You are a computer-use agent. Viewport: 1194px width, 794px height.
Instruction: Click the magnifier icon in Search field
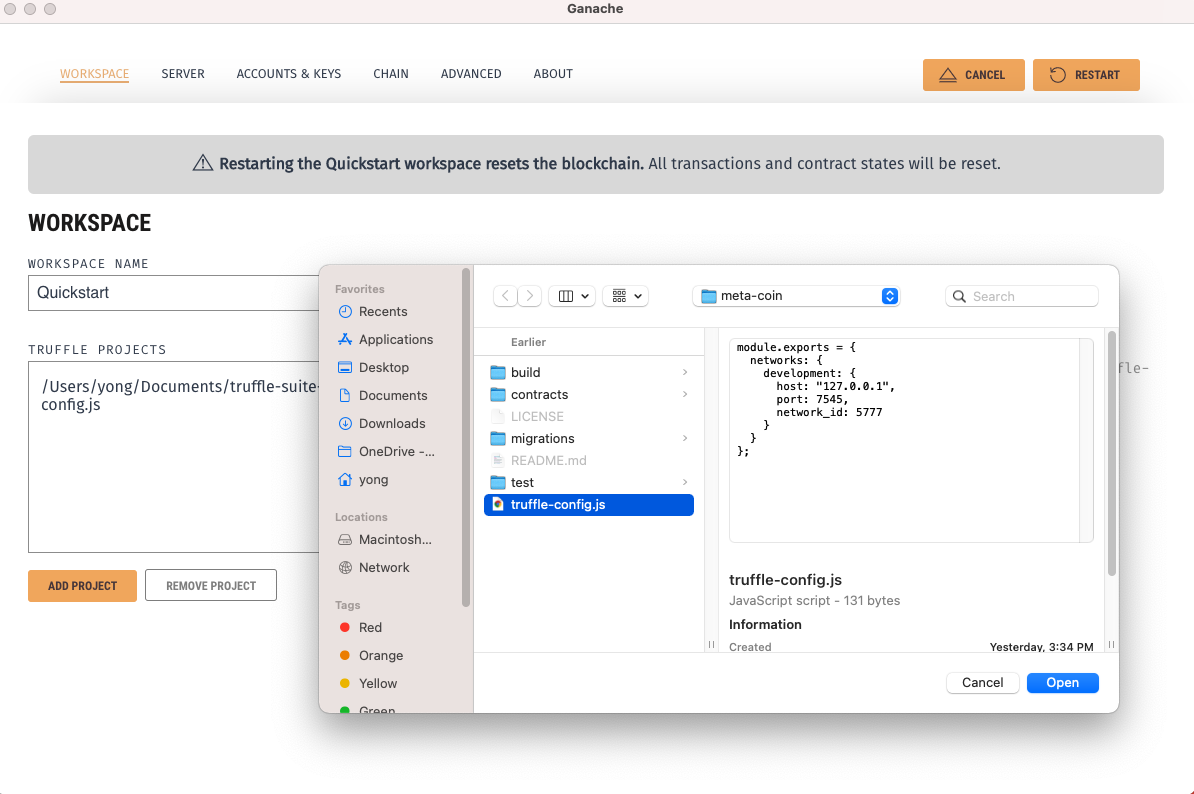959,296
